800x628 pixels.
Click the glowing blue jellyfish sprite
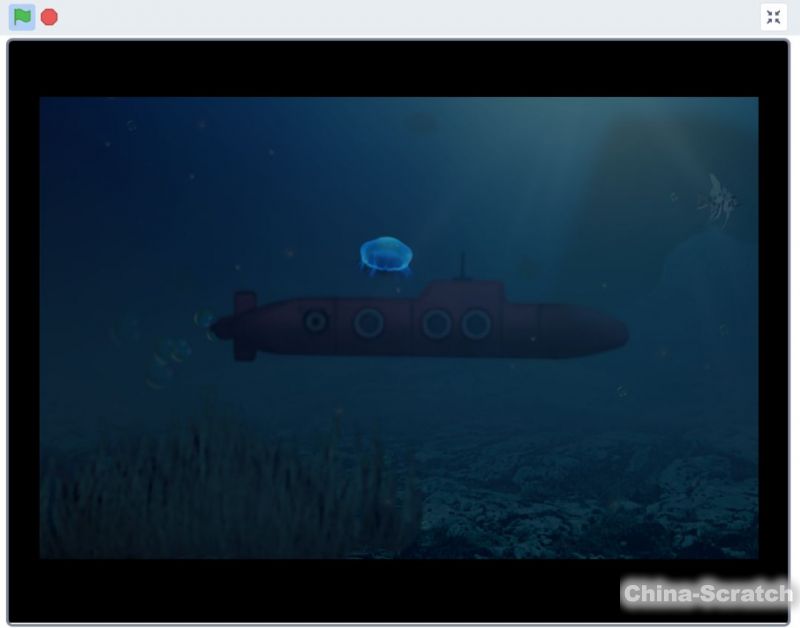click(386, 255)
